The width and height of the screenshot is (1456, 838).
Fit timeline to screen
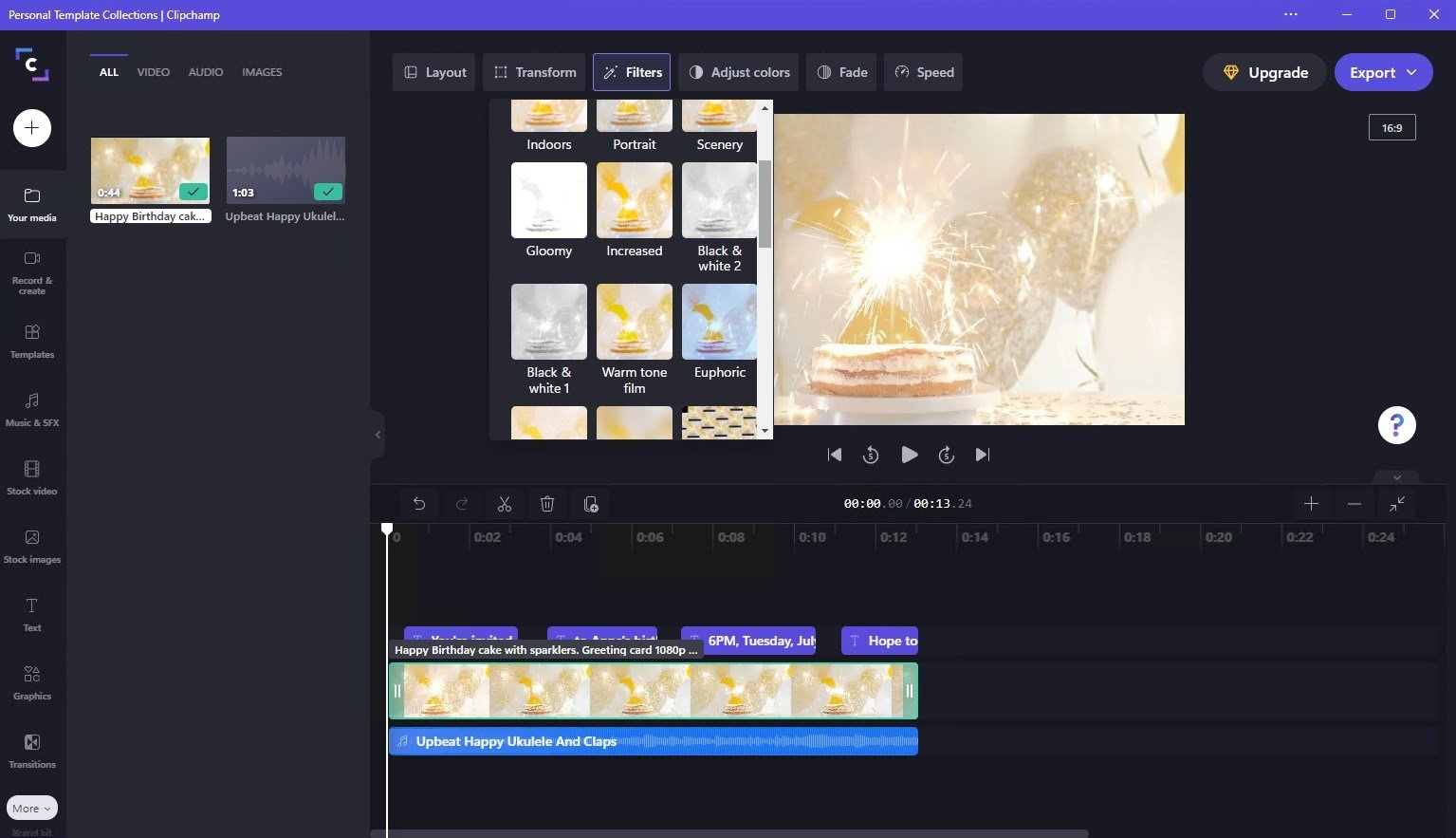[x=1397, y=504]
